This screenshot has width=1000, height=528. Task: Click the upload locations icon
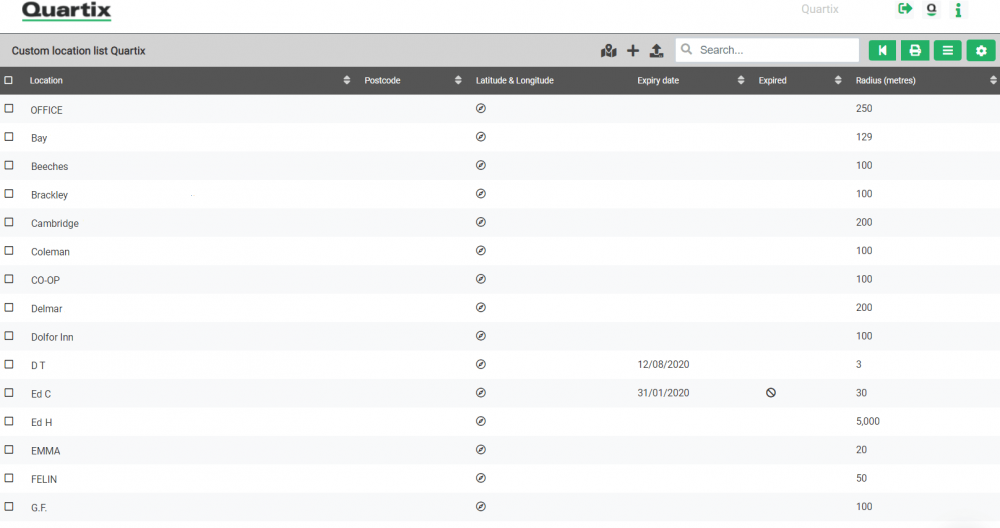tap(656, 50)
